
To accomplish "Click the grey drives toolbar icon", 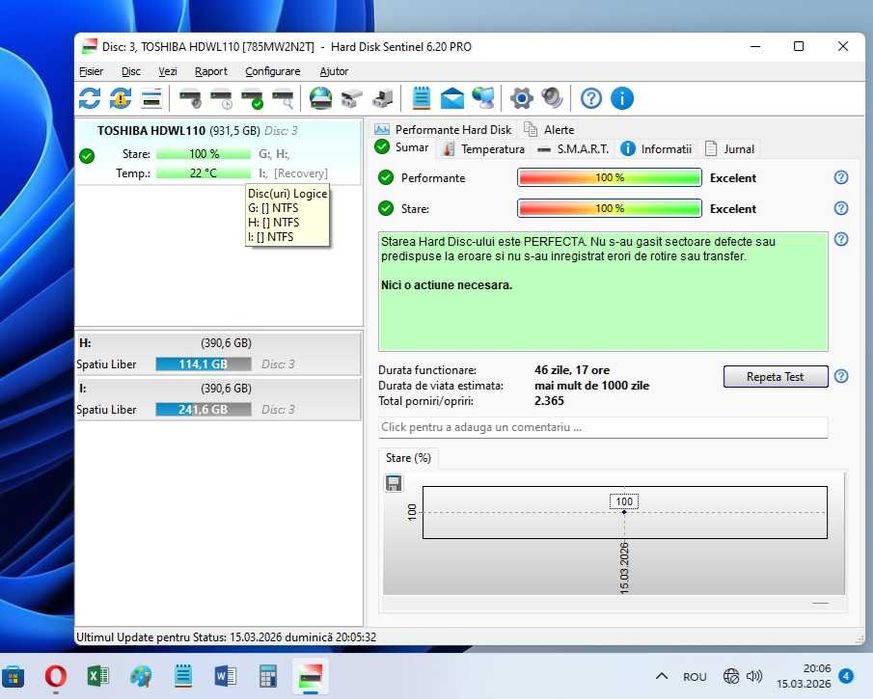I will 351,99.
